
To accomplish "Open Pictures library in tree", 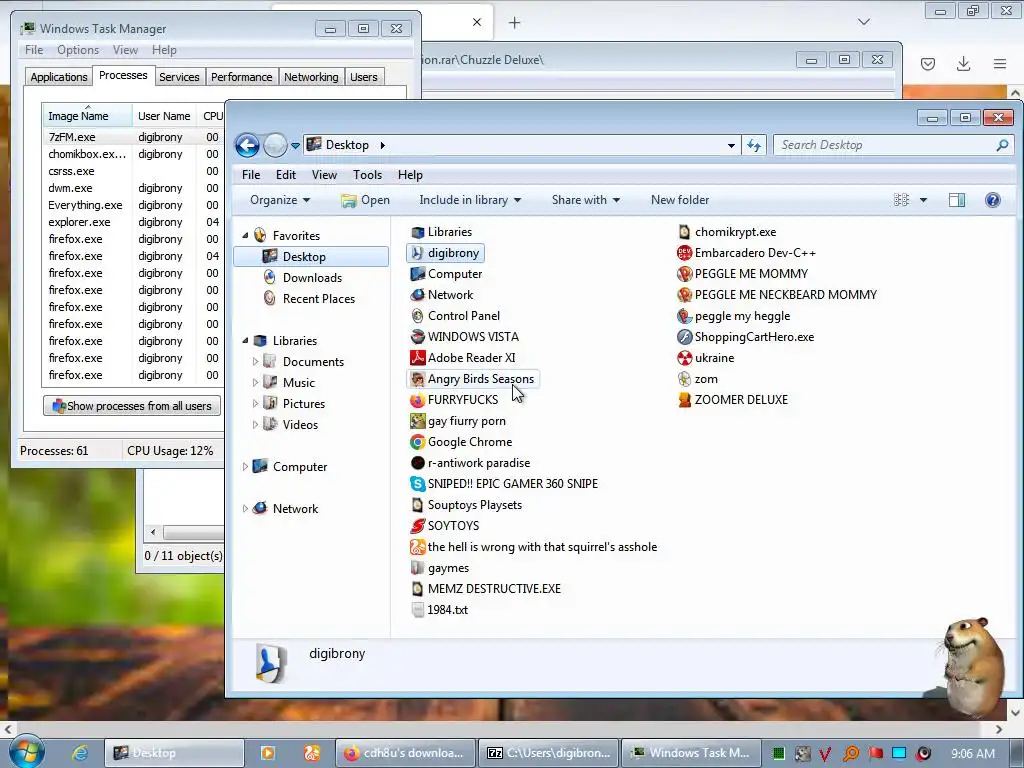I will pos(295,403).
